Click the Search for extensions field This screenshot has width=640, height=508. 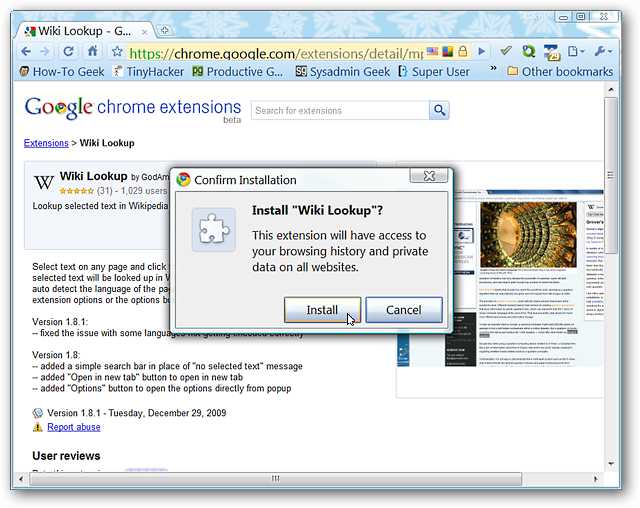(x=340, y=110)
